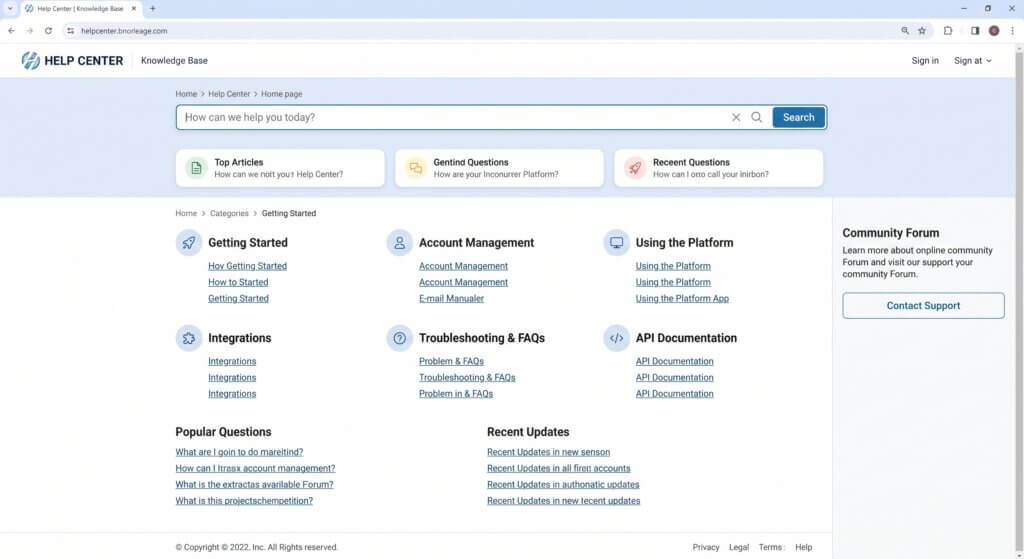This screenshot has width=1024, height=559.
Task: Click the Getting Started rocket icon
Action: tap(189, 243)
